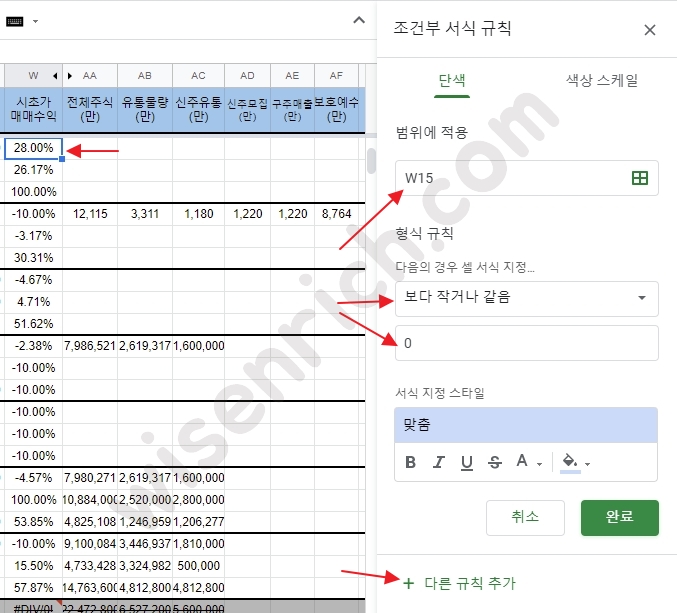Select the cell showing 3,311
This screenshot has height=613, width=677.
pos(145,214)
